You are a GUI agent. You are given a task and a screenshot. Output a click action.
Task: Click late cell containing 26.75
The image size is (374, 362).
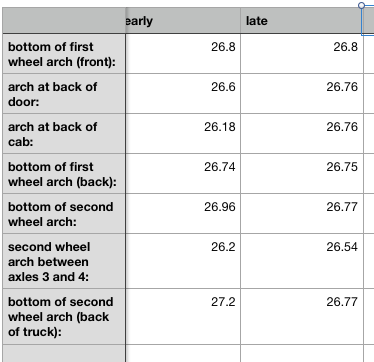[302, 174]
